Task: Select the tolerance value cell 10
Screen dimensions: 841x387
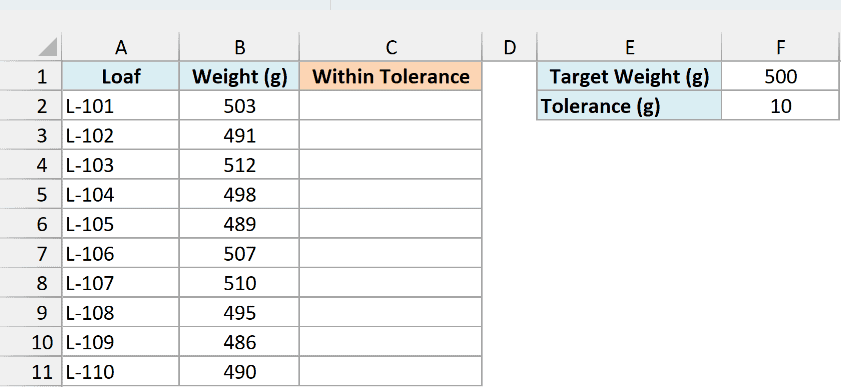Action: (780, 106)
